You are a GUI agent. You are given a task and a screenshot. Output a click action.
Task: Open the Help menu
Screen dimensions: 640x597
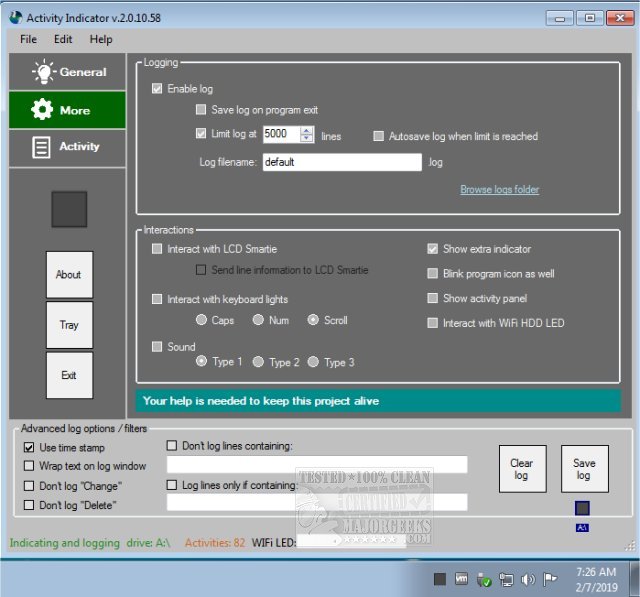(x=101, y=39)
